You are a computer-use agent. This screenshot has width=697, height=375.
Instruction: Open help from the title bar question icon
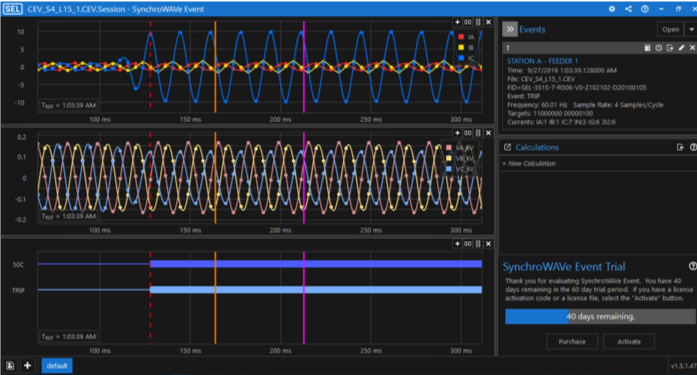[645, 9]
